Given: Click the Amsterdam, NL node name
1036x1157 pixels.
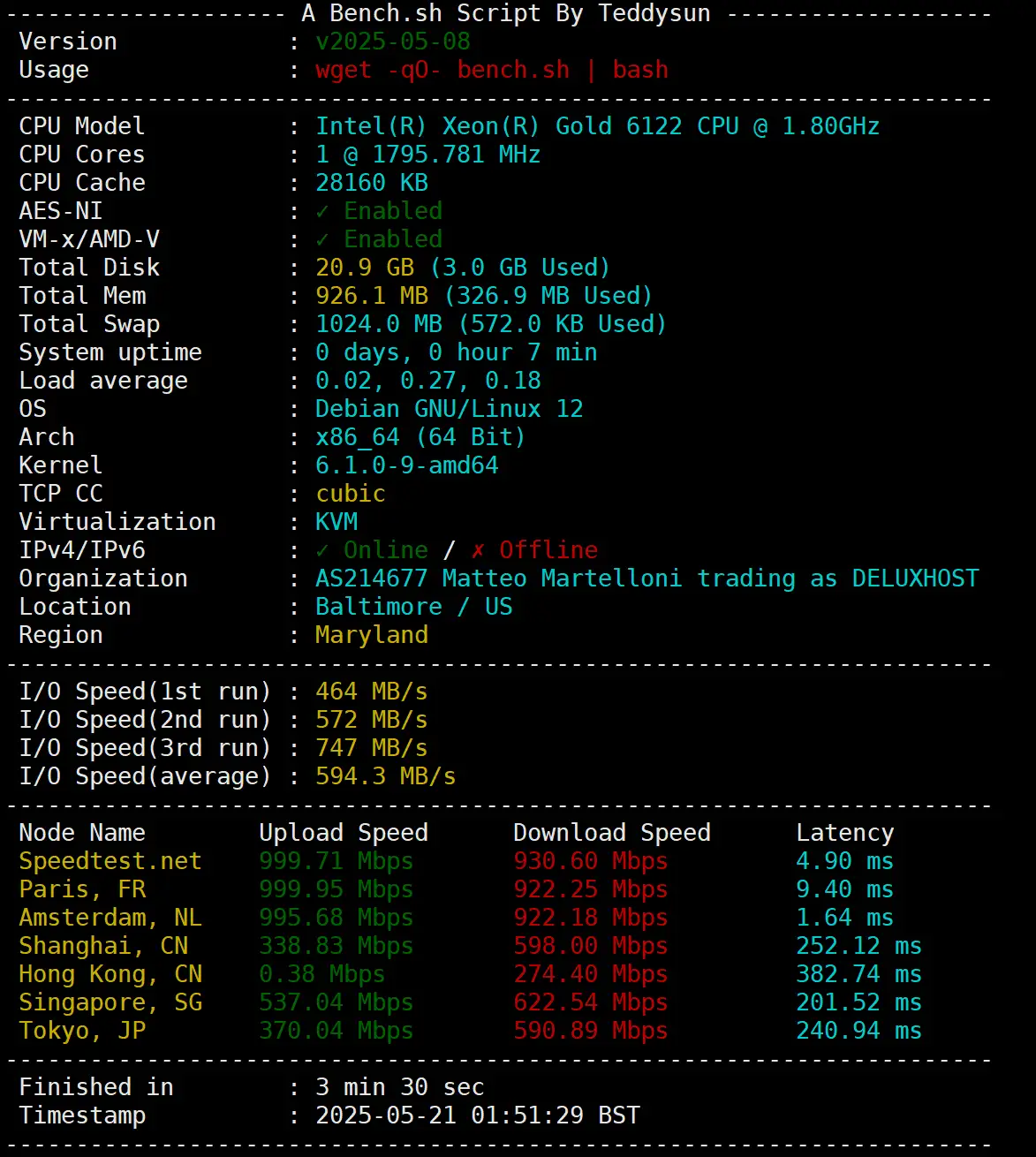Looking at the screenshot, I should tap(110, 918).
